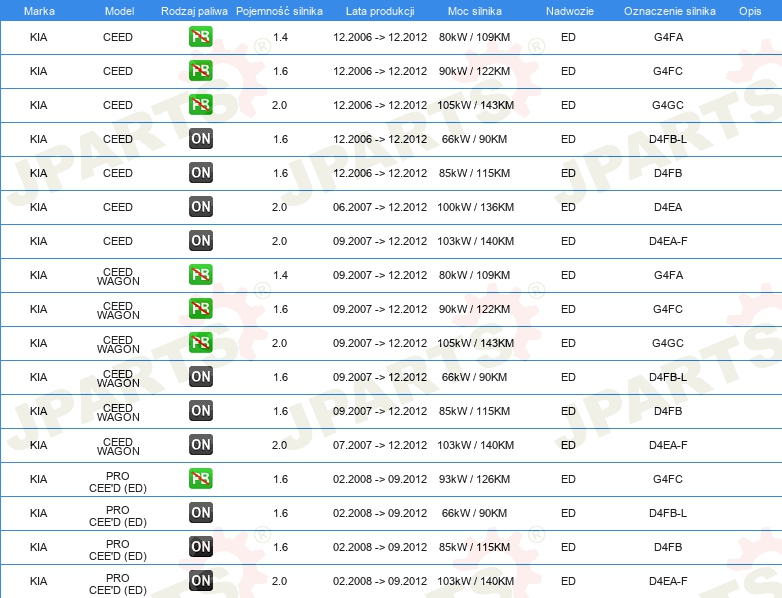The width and height of the screenshot is (782, 598).
Task: Click engine code D4FB-L in PRO CEE'D row
Action: click(668, 513)
